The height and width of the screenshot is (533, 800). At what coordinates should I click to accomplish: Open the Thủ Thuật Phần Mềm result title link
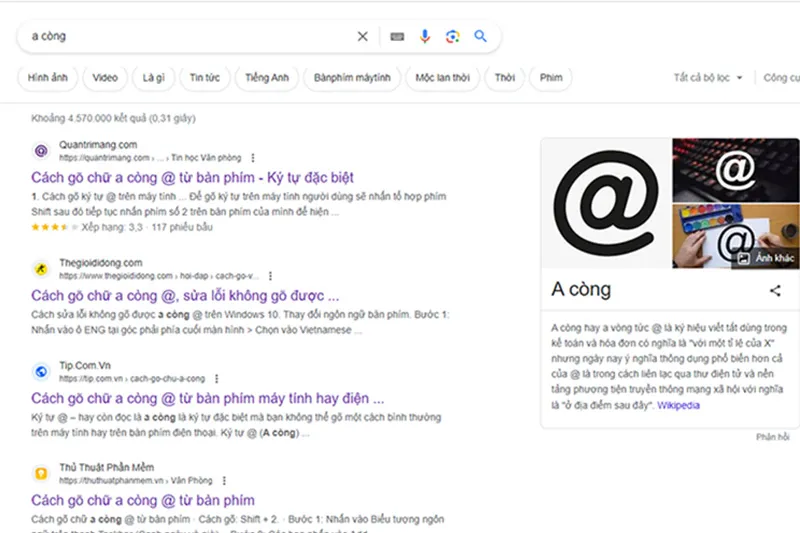[x=143, y=500]
